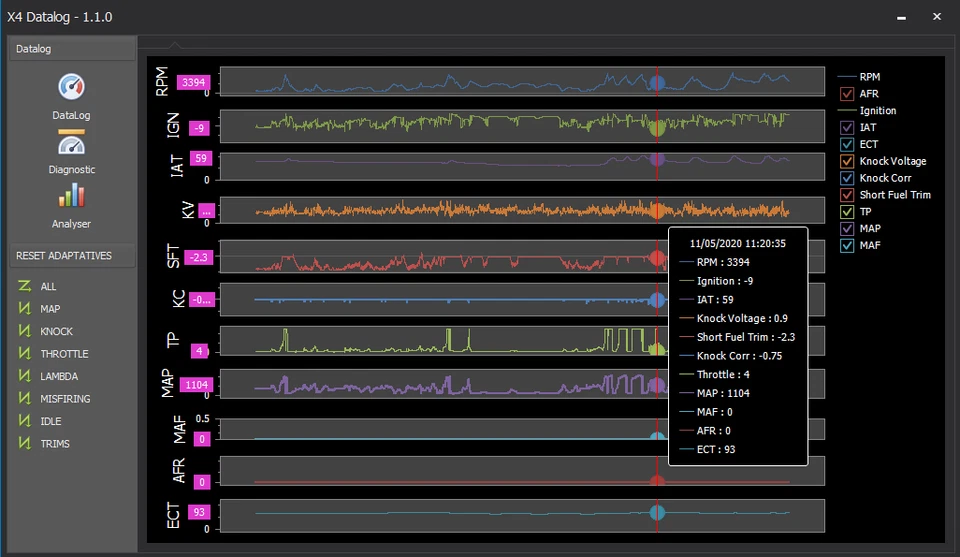Image resolution: width=960 pixels, height=557 pixels.
Task: Click the MAP reset icon
Action: [x=25, y=309]
